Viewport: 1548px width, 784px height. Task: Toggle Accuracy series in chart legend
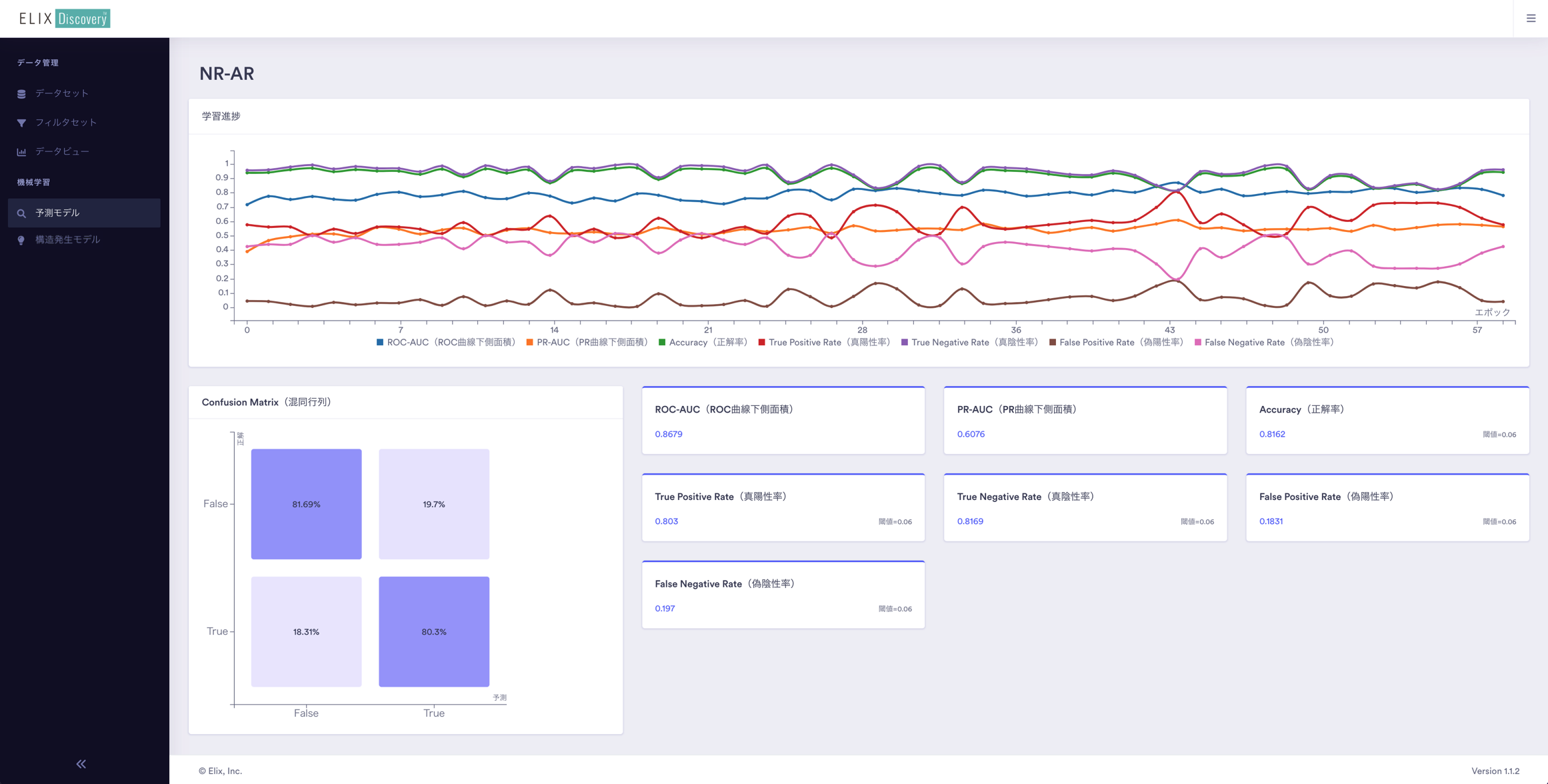pyautogui.click(x=703, y=342)
